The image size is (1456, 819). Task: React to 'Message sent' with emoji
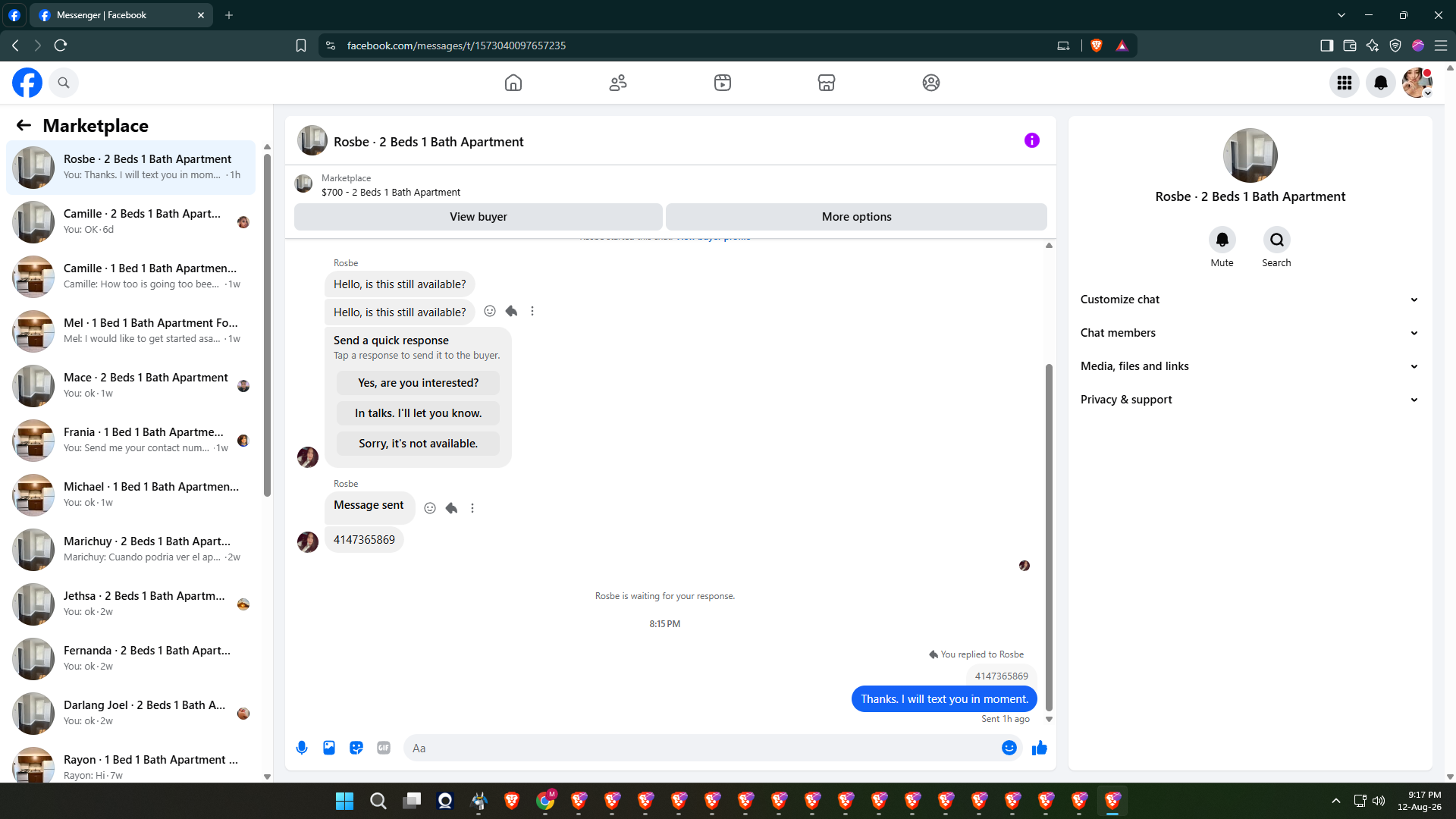point(430,508)
